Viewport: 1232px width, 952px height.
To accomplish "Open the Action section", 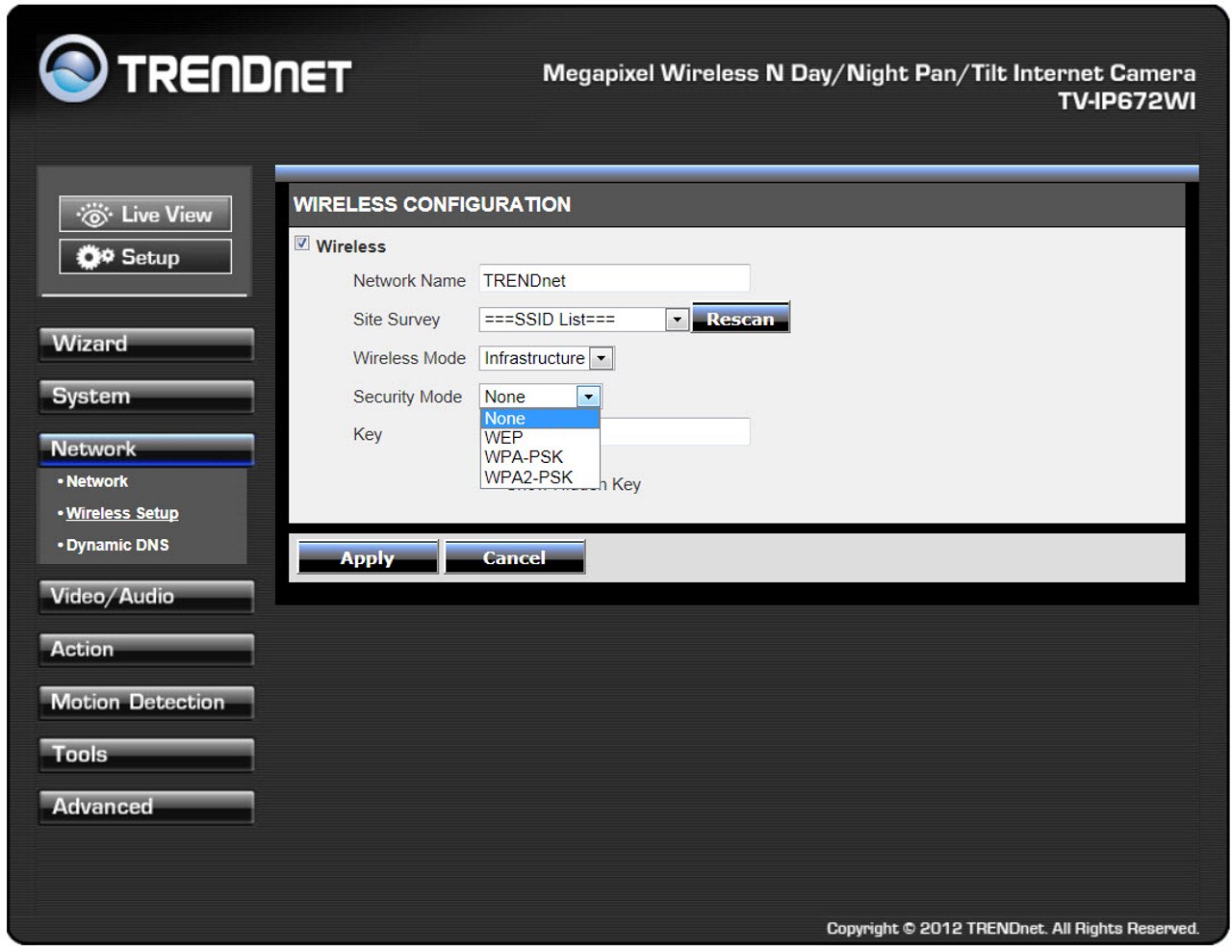I will point(146,649).
